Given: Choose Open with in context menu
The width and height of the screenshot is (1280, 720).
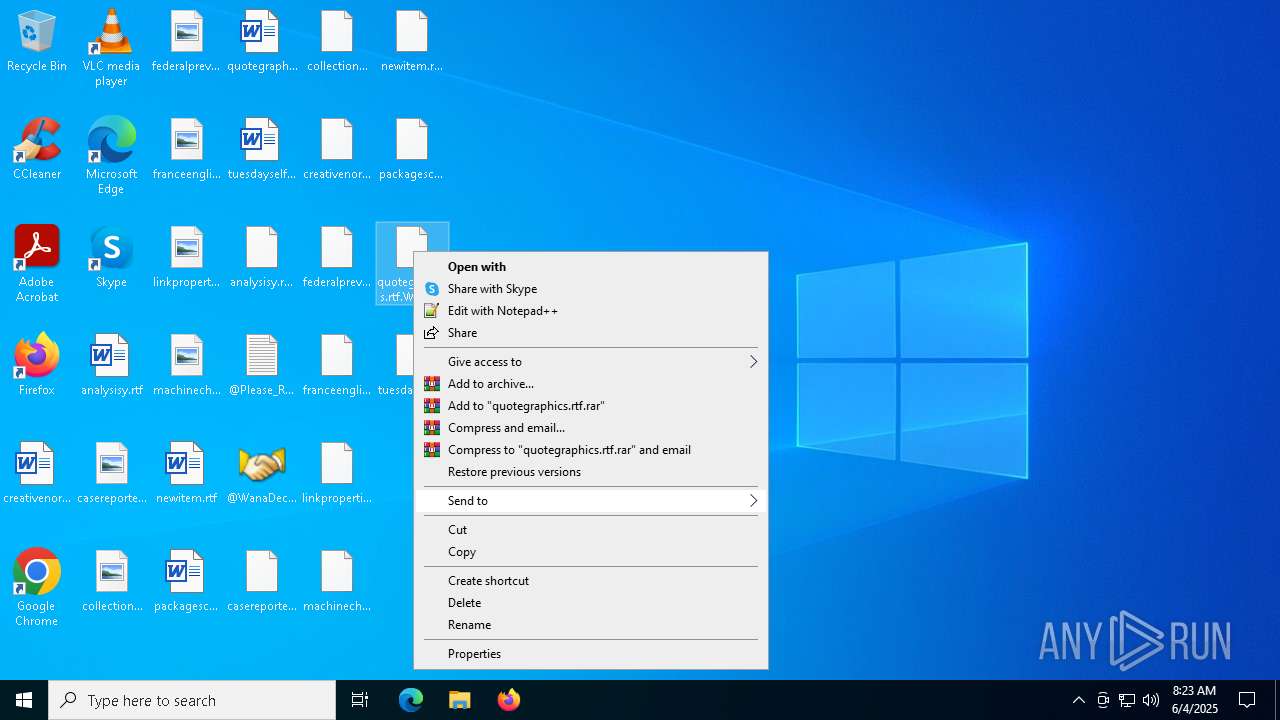Looking at the screenshot, I should point(591,267).
